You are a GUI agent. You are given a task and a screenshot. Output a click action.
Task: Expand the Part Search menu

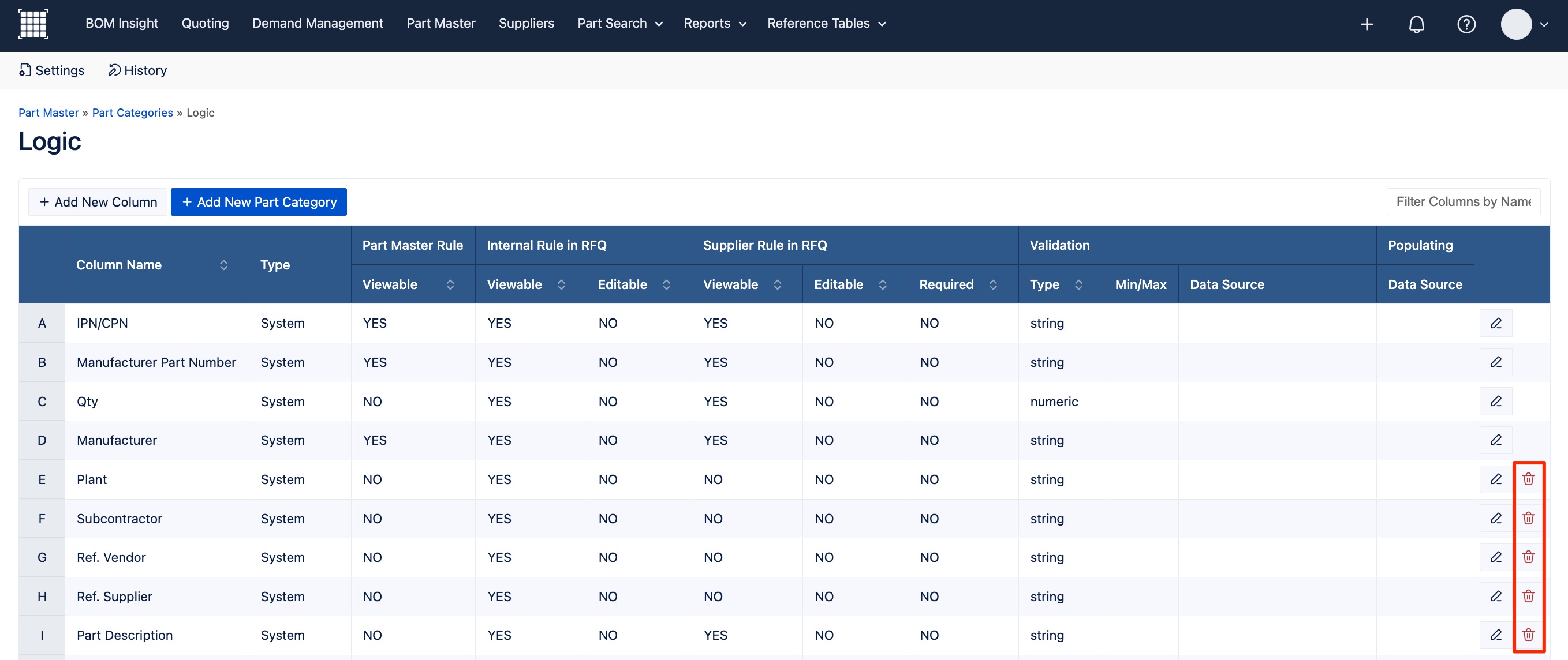(619, 24)
